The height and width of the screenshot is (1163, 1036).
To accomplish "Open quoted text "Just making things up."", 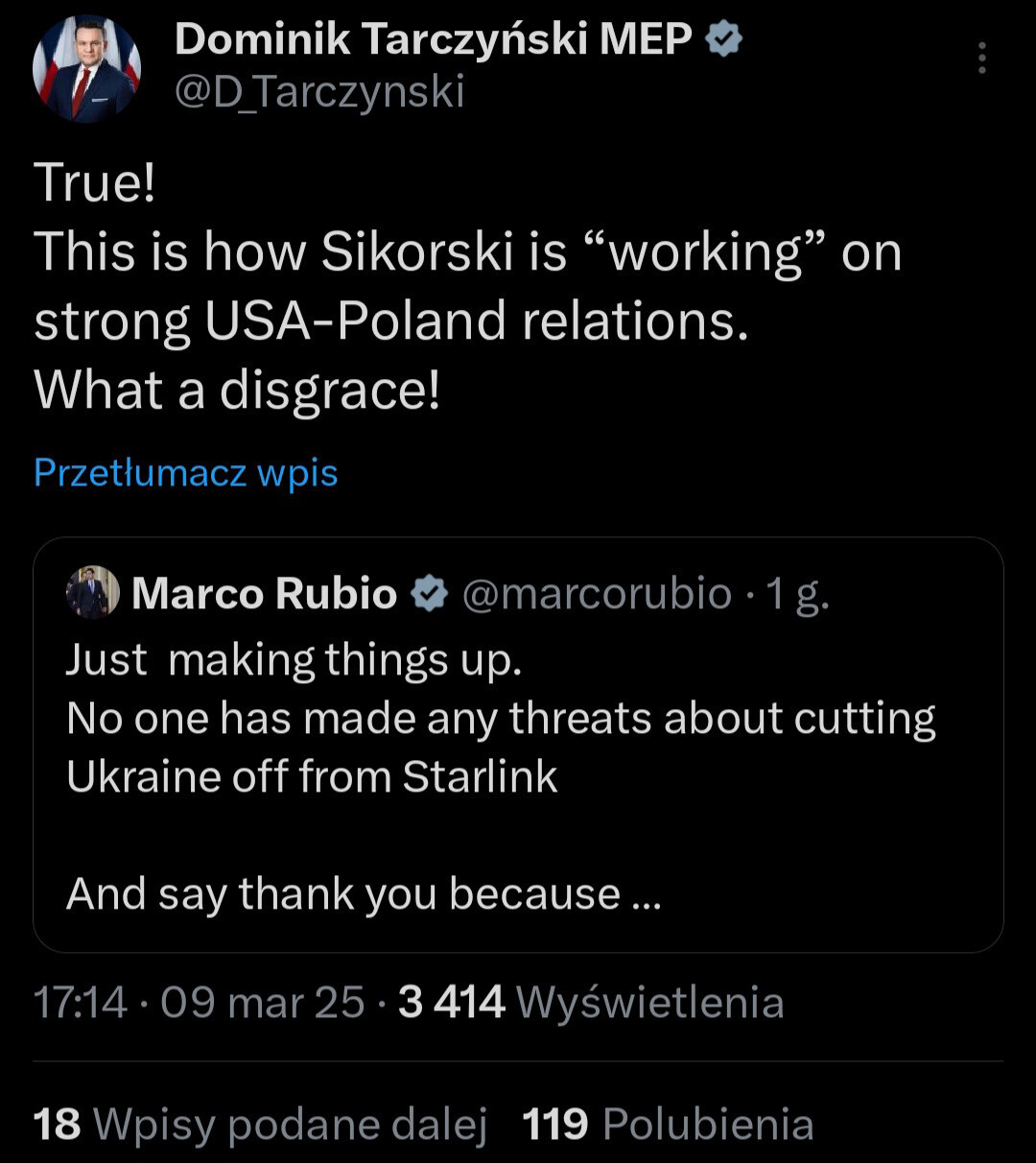I will [x=294, y=660].
